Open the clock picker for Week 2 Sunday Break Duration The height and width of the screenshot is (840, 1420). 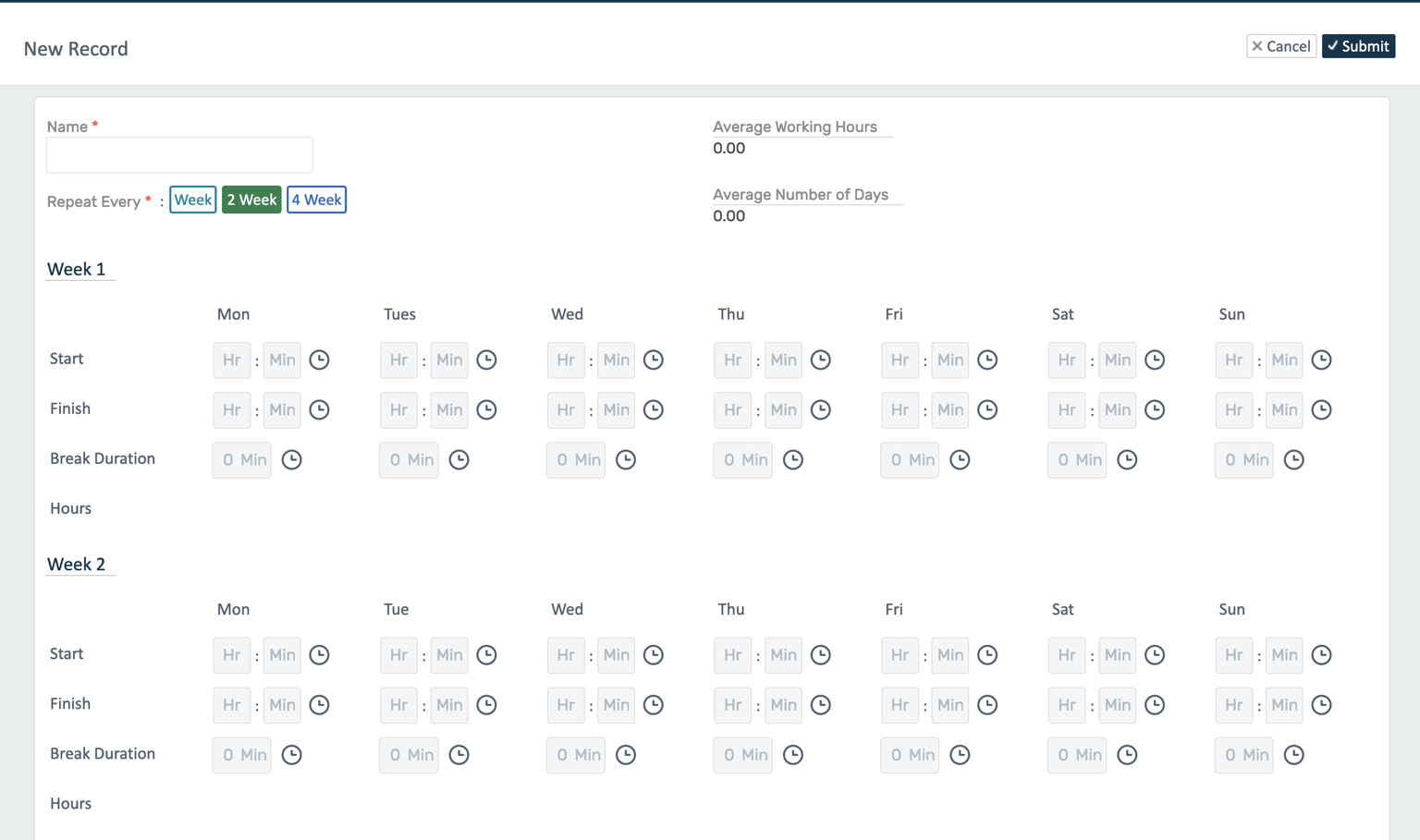(1293, 755)
